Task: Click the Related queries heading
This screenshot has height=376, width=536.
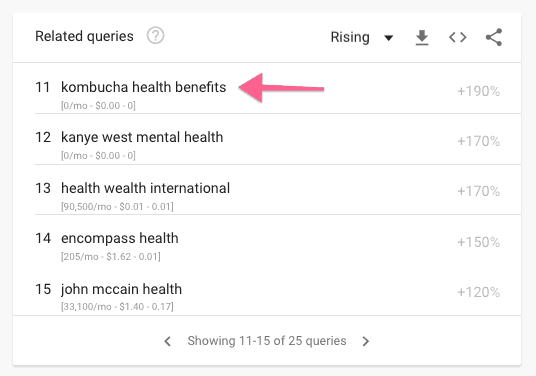Action: pyautogui.click(x=84, y=36)
